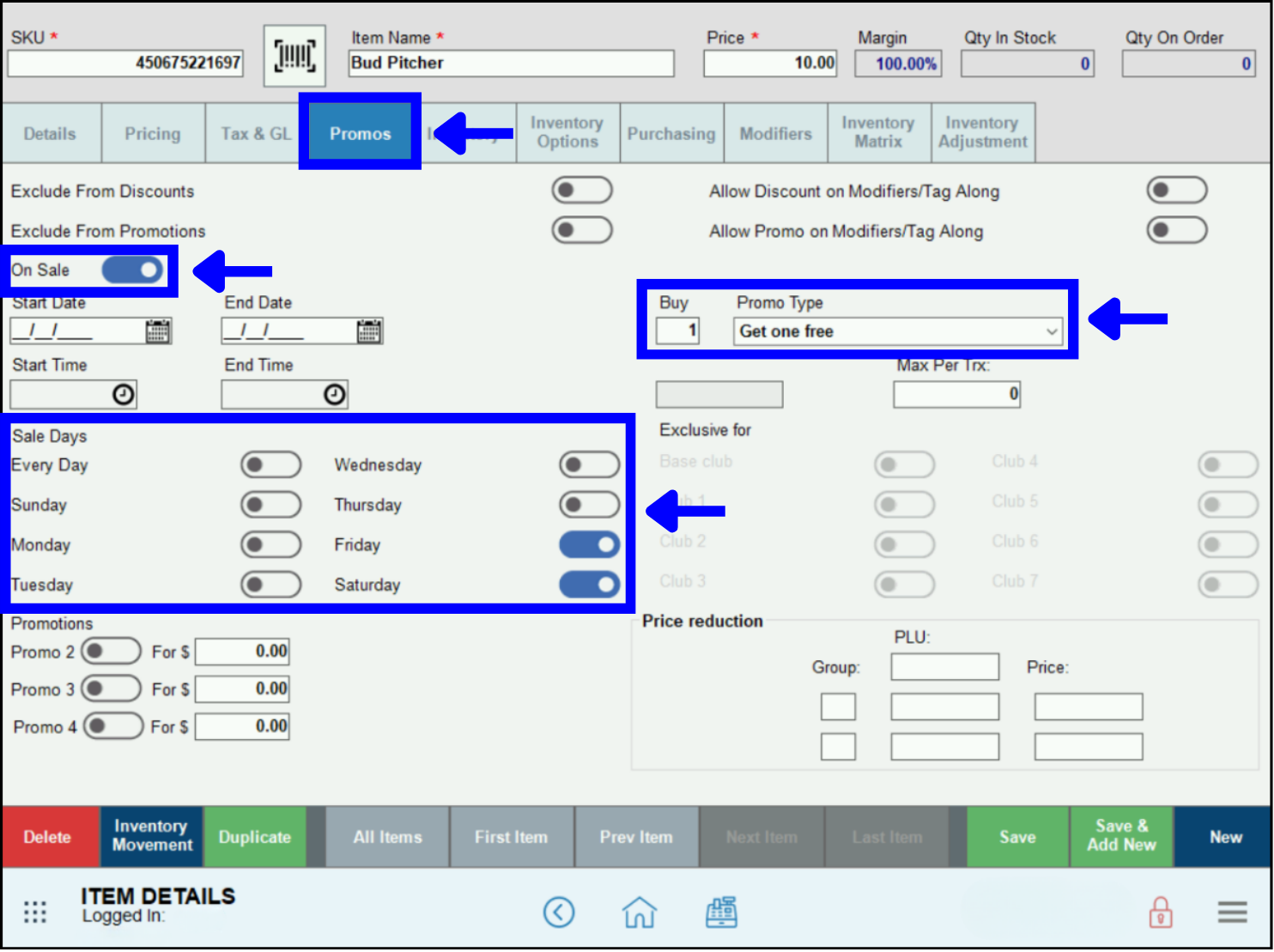Expand the Promo Type dropdown
The image size is (1274, 952).
pos(898,331)
